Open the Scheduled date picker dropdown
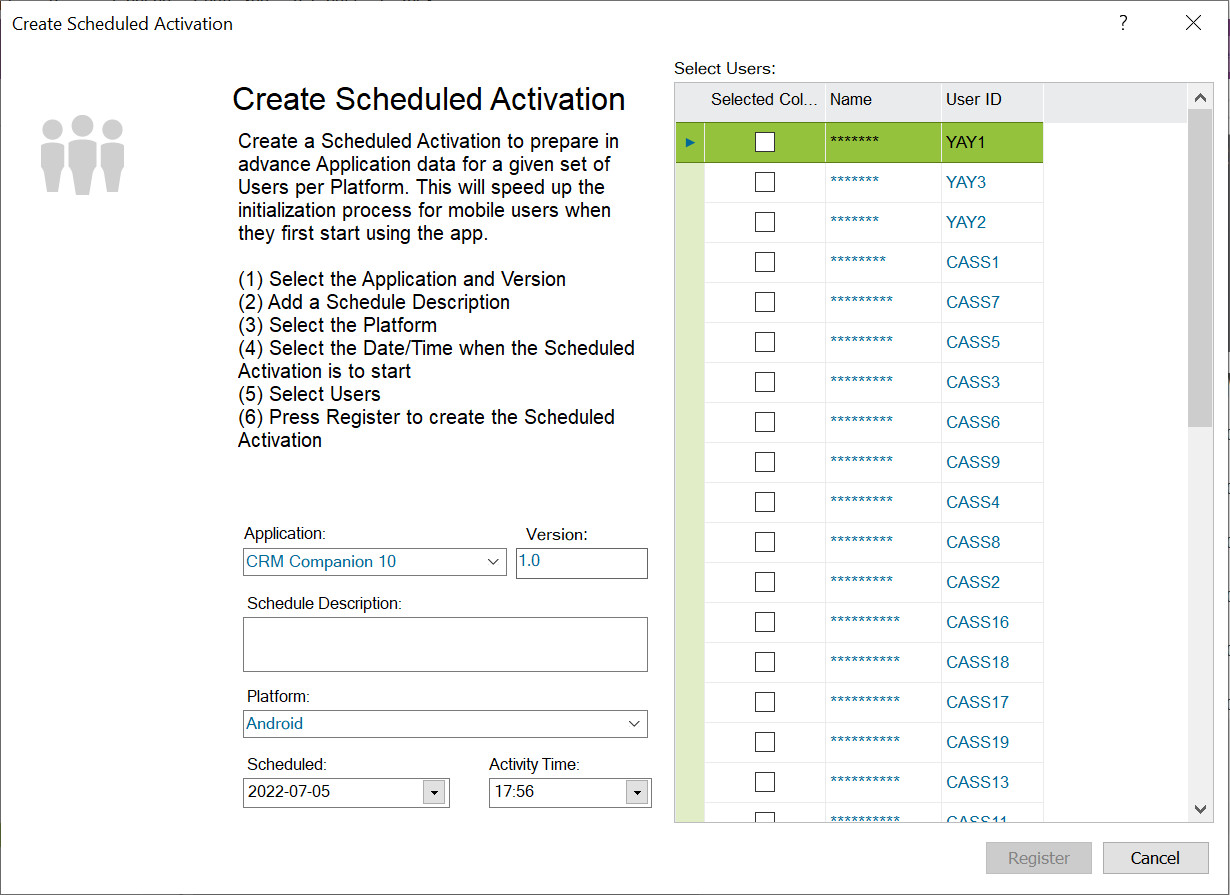This screenshot has width=1230, height=895. point(433,792)
